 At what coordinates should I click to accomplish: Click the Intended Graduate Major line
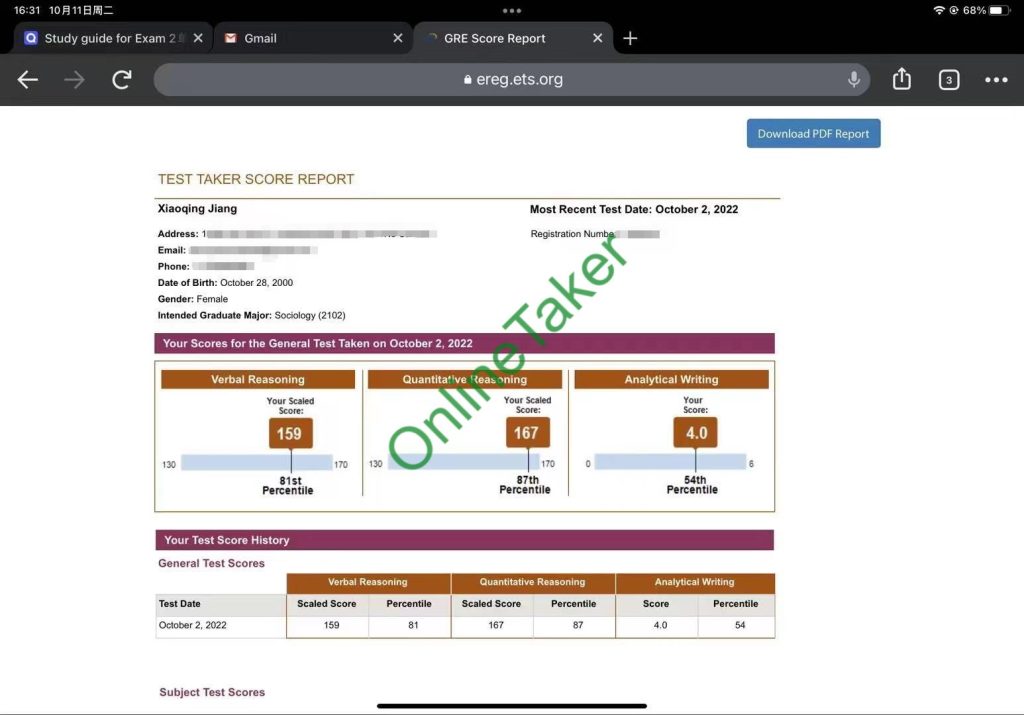tap(251, 315)
